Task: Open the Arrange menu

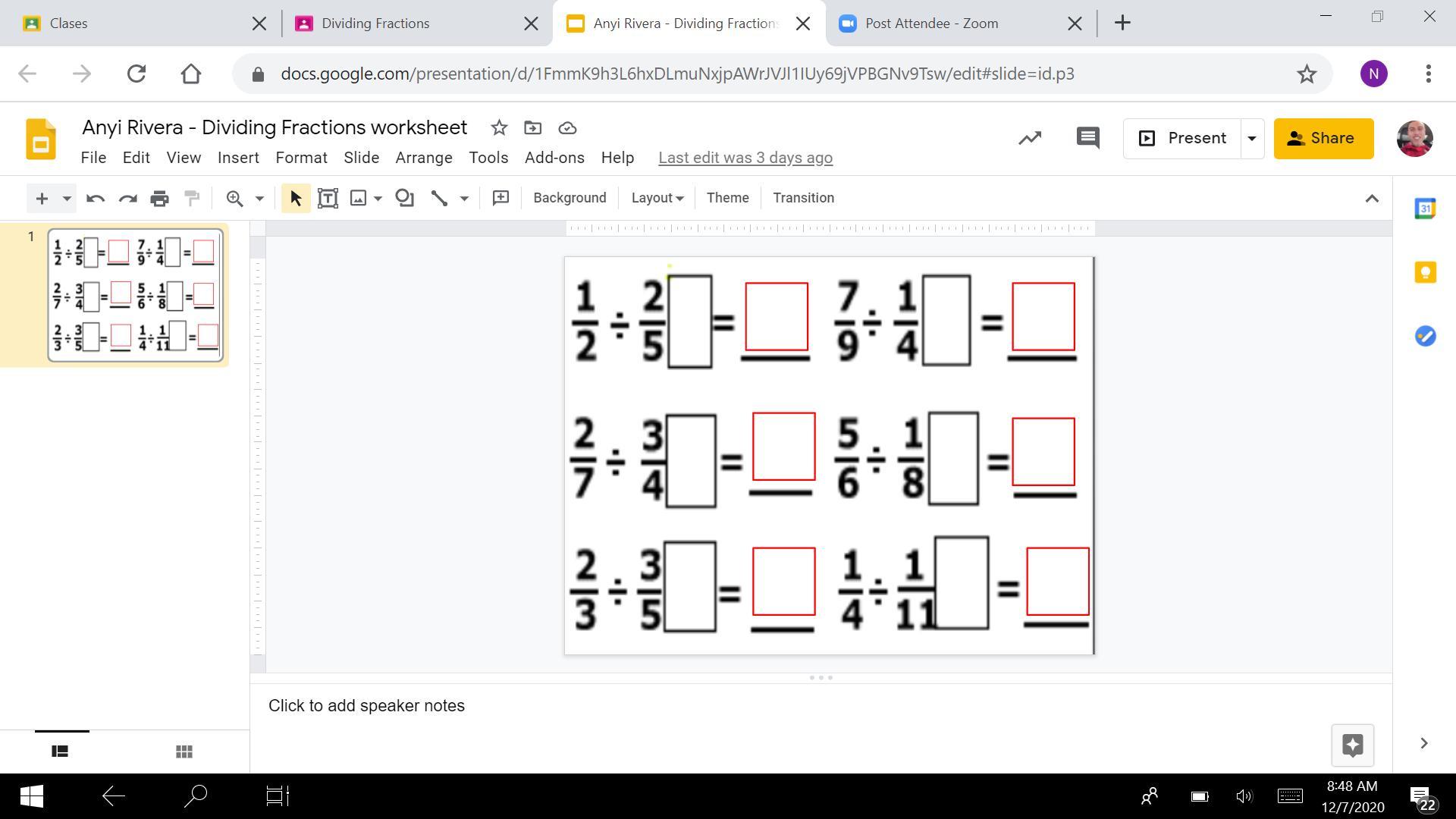Action: coord(423,158)
